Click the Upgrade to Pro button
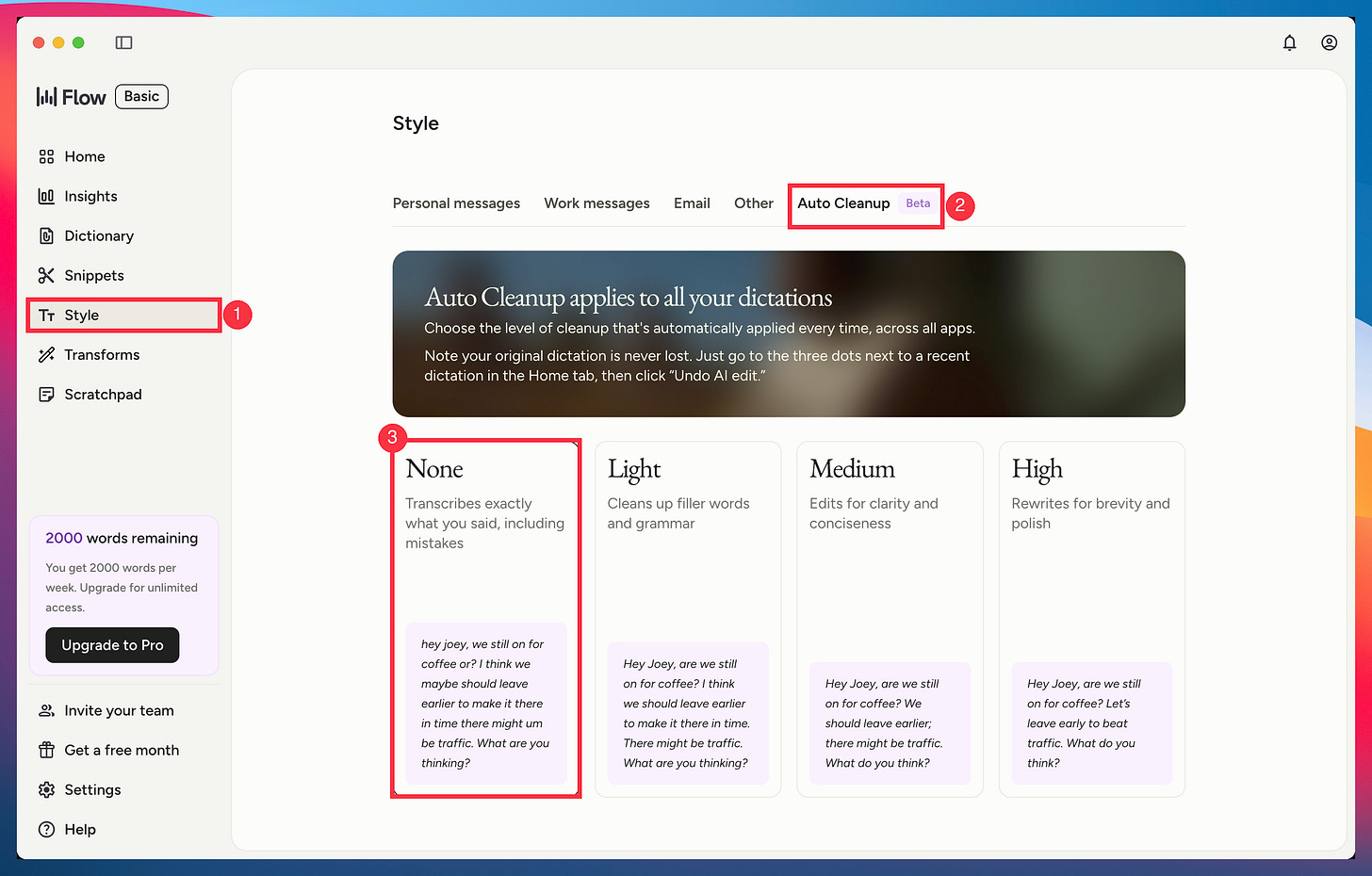 point(112,645)
